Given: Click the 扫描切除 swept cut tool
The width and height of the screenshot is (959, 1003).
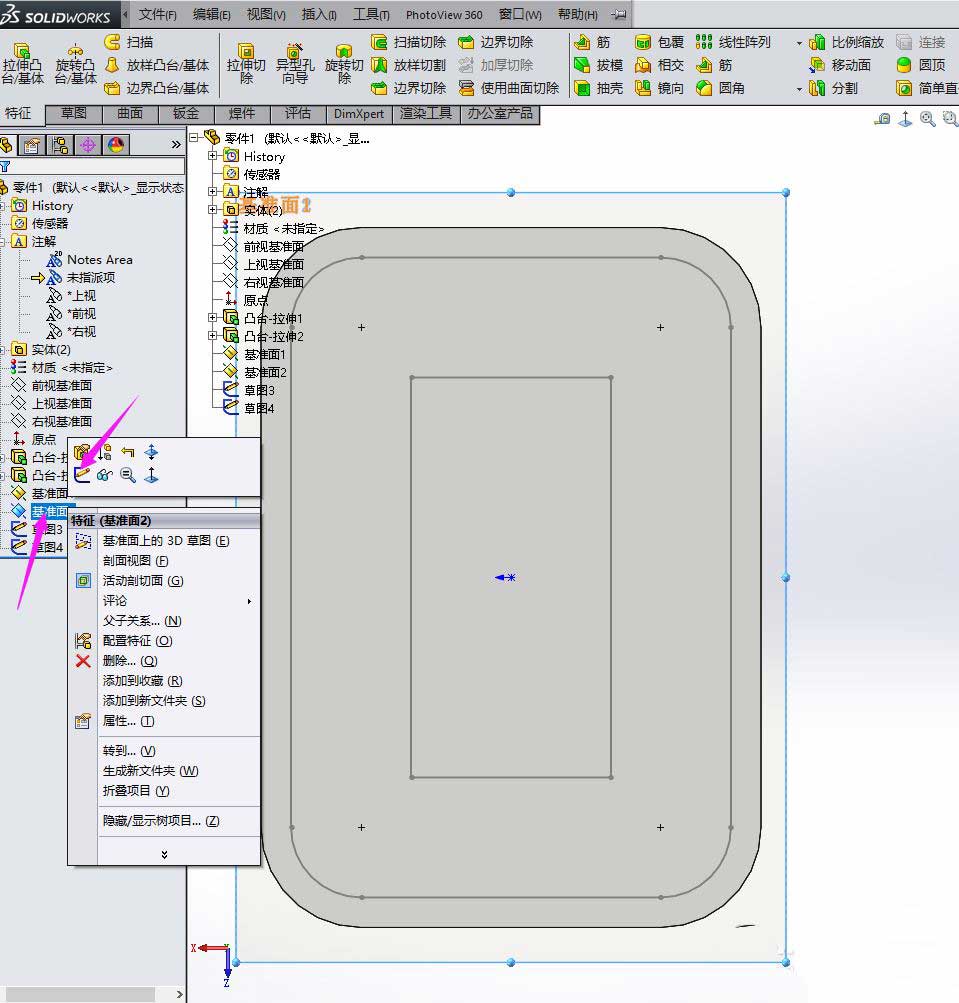Looking at the screenshot, I should pyautogui.click(x=409, y=42).
